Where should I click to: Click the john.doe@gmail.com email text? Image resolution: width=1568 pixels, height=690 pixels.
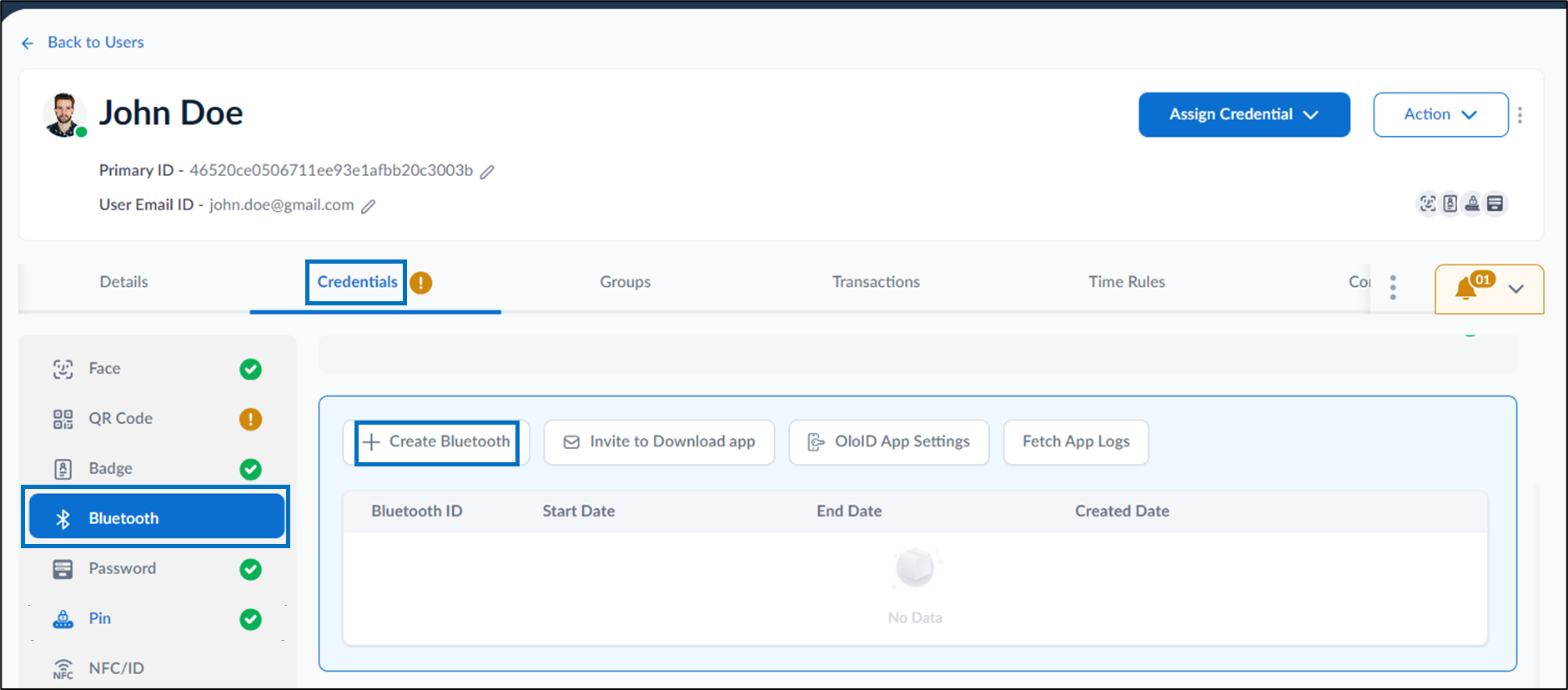point(282,205)
